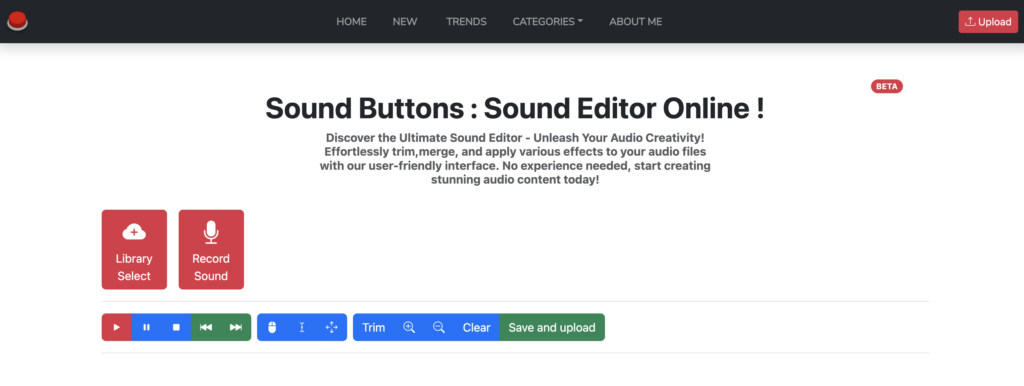Select the text cursor selection tool
Screen dimensions: 1024x386
coord(302,327)
